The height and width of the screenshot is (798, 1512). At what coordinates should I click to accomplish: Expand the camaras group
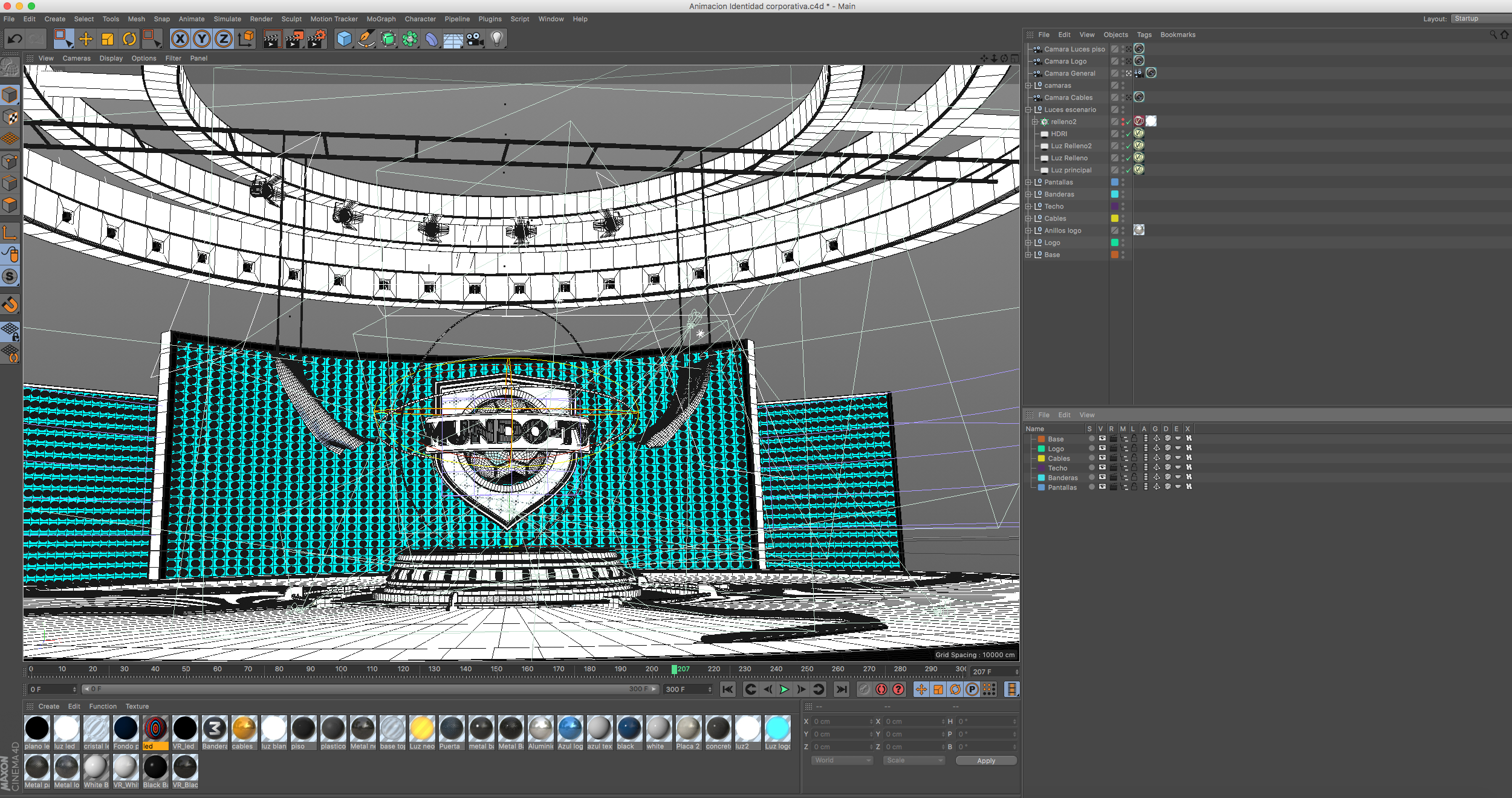pos(1028,85)
